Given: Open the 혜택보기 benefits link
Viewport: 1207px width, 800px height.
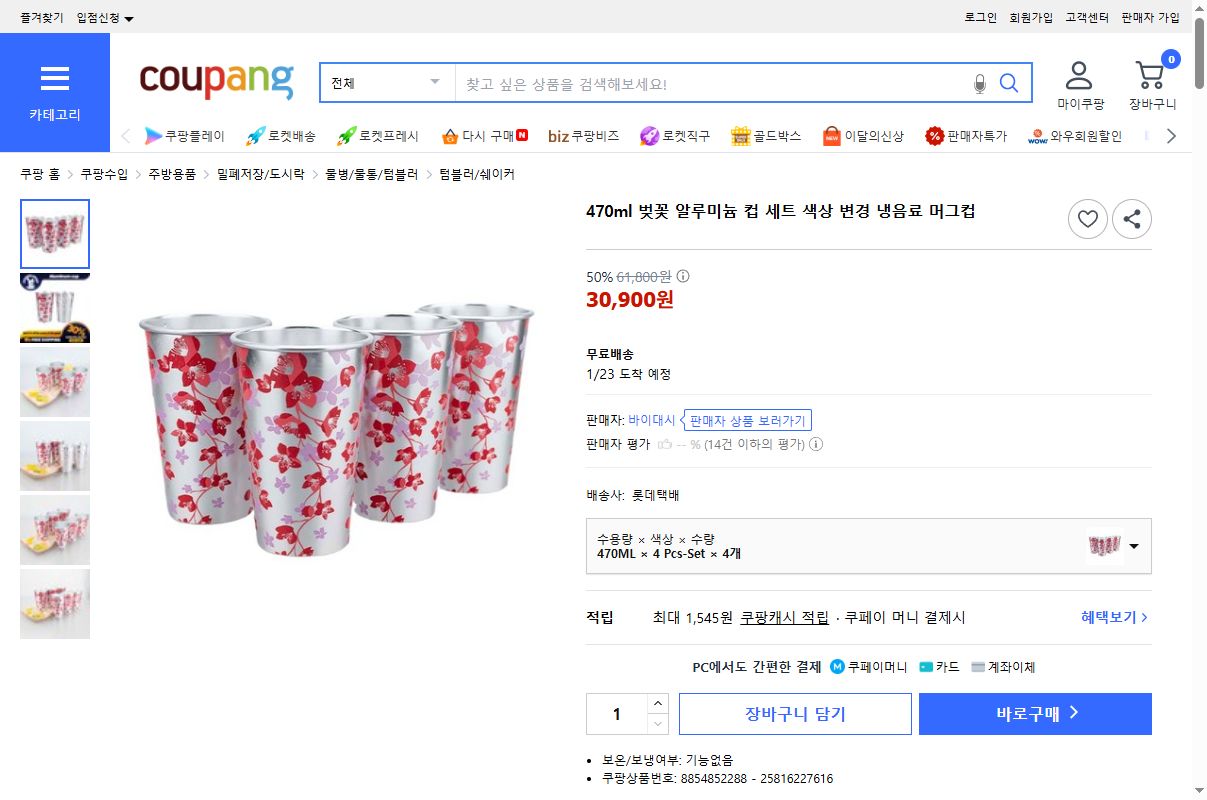Looking at the screenshot, I should click(1110, 617).
